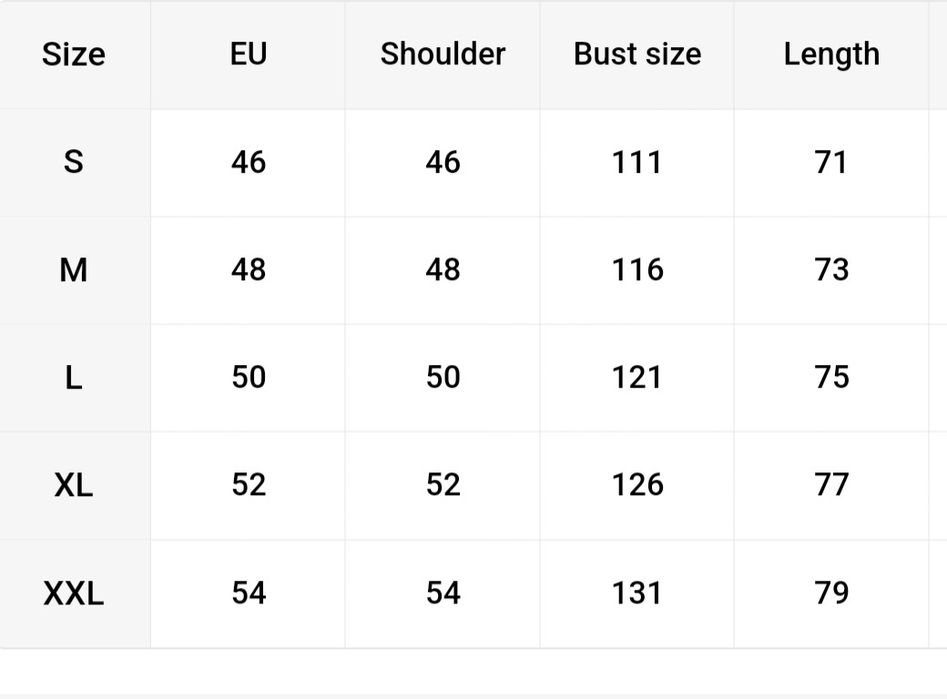947x699 pixels.
Task: Click the Shoulder column header
Action: (442, 54)
